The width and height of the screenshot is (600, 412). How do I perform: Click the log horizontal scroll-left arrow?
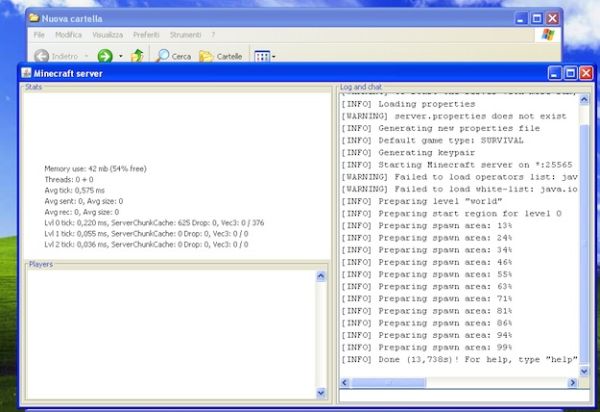tap(345, 383)
